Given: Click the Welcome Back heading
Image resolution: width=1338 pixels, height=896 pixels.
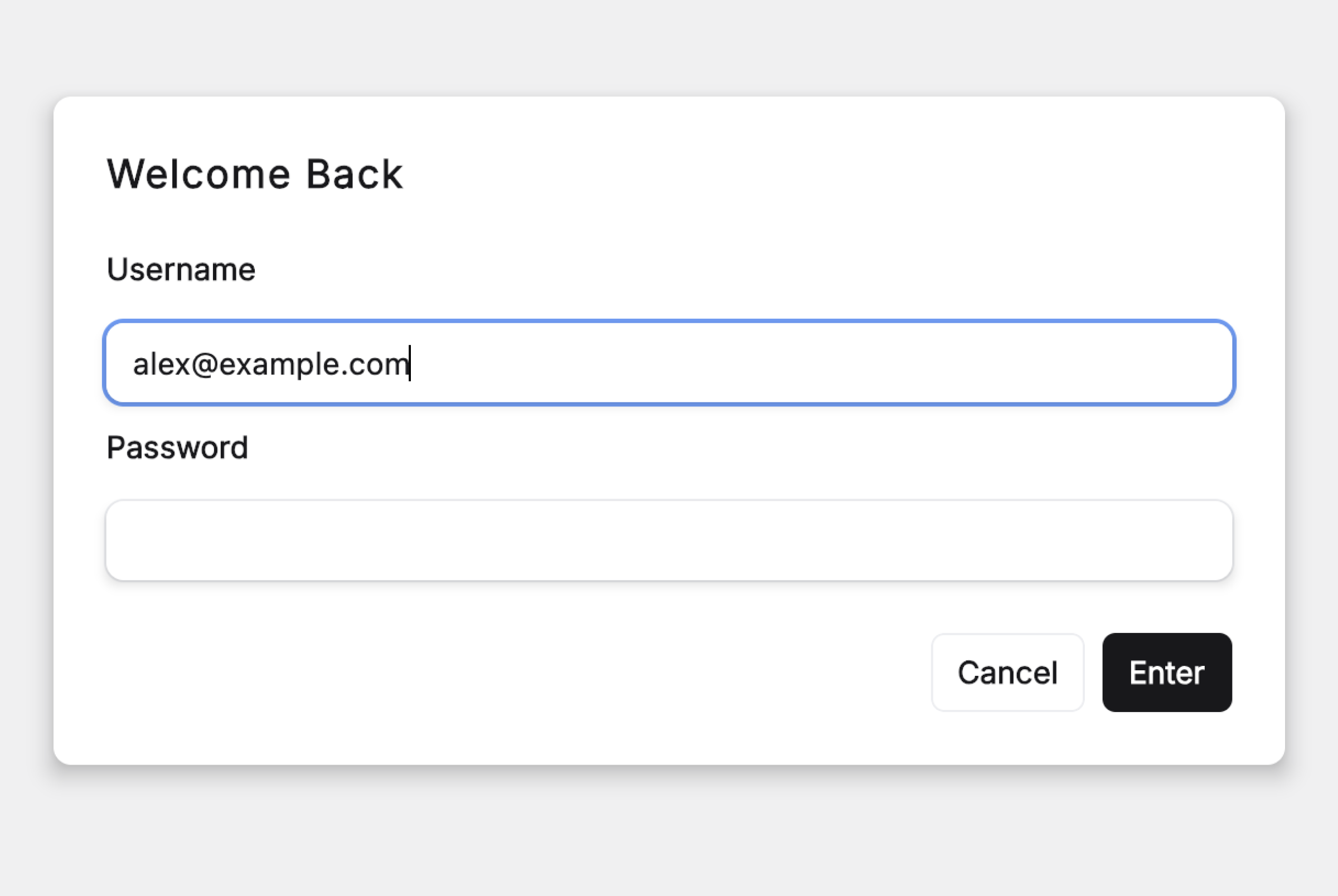Looking at the screenshot, I should [255, 174].
